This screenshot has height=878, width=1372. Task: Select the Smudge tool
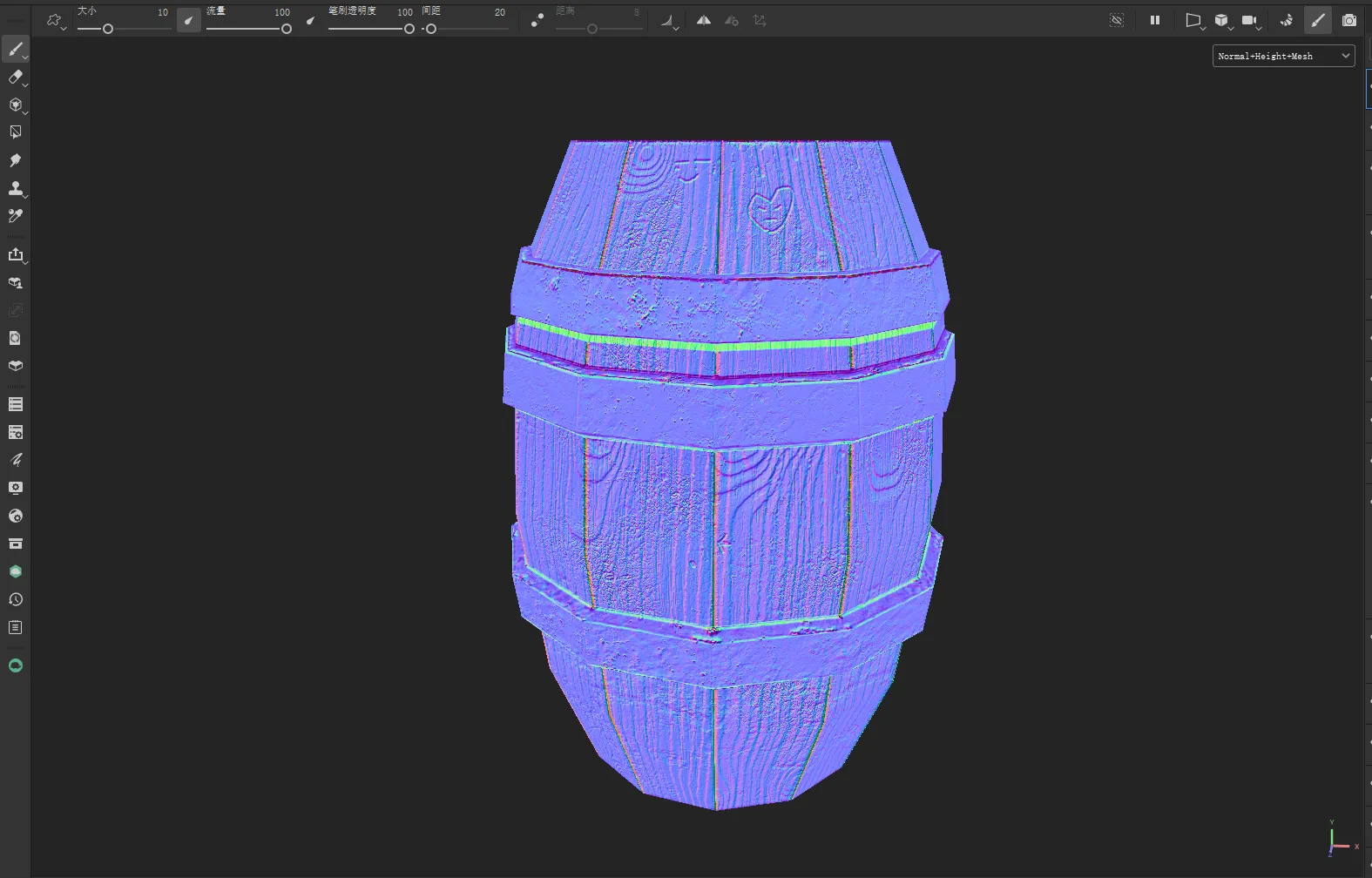coord(15,160)
